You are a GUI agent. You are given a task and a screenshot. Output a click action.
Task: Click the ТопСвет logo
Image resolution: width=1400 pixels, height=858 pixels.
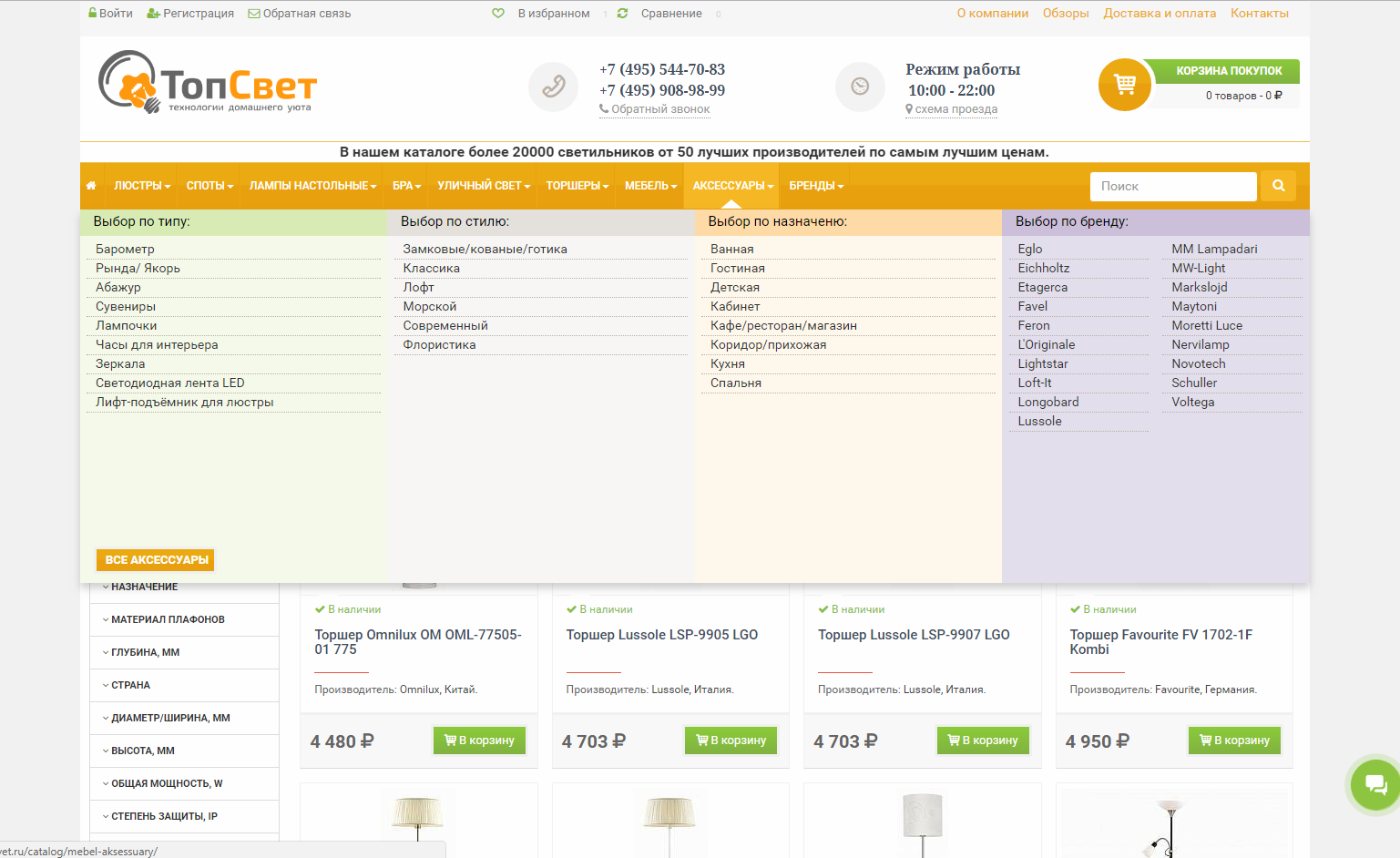[208, 83]
